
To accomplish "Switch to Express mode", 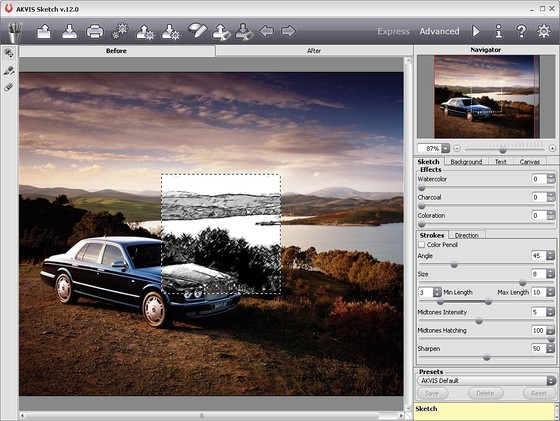I will click(x=394, y=31).
